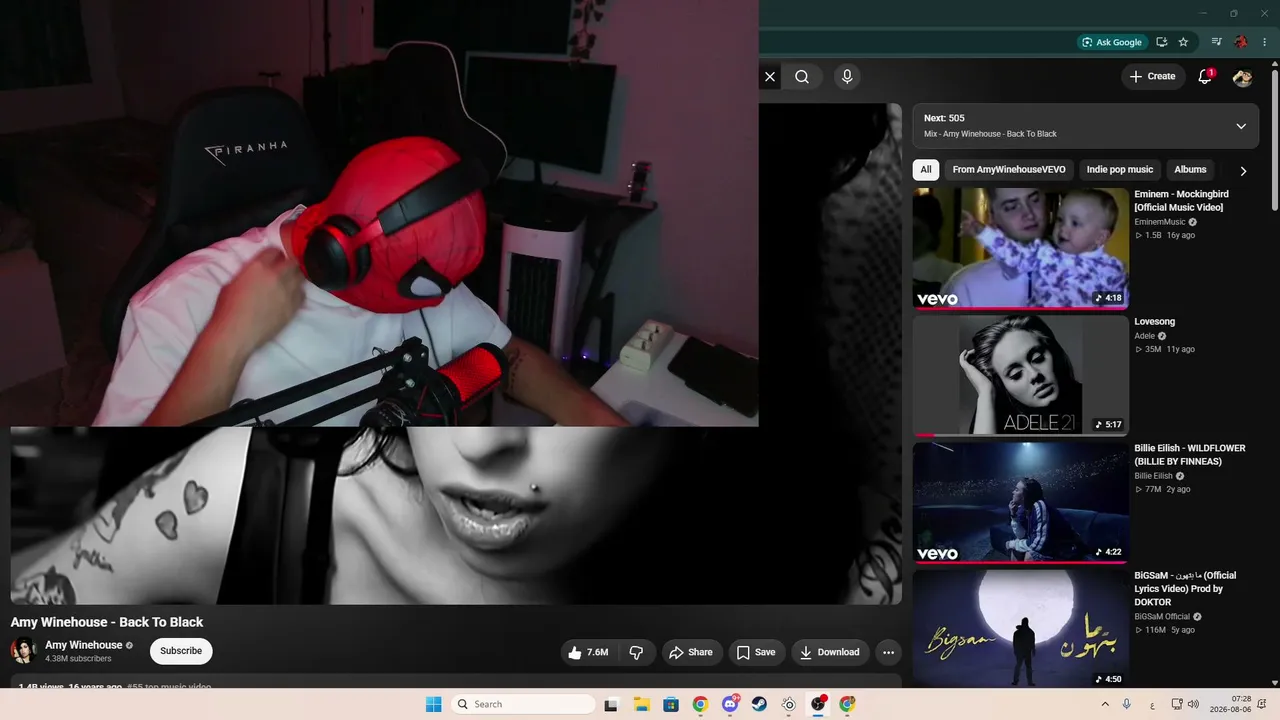Image resolution: width=1280 pixels, height=720 pixels.
Task: Clear the YouTube search box with the X
Action: 770,77
